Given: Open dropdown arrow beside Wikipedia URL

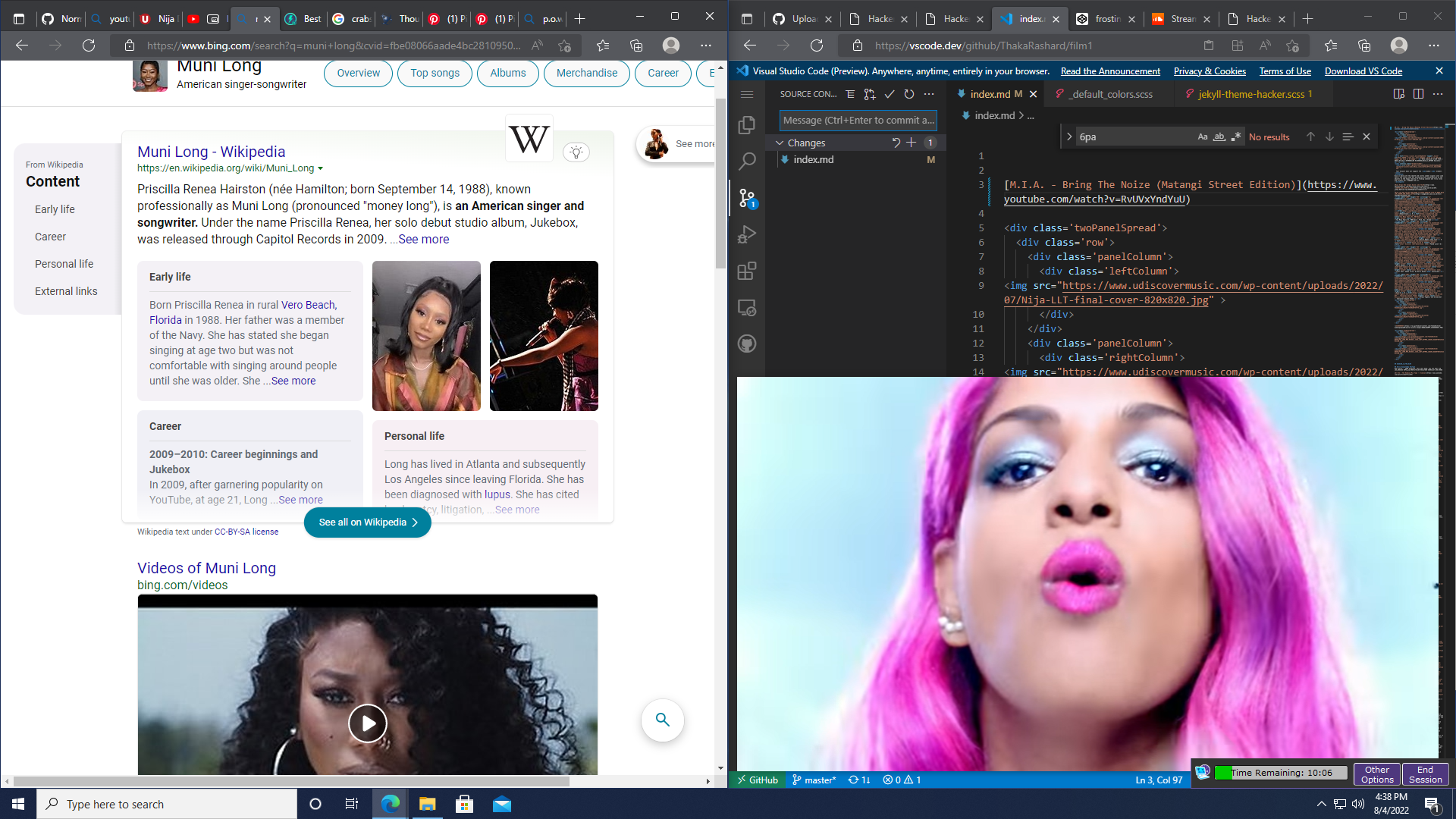Looking at the screenshot, I should tap(320, 168).
